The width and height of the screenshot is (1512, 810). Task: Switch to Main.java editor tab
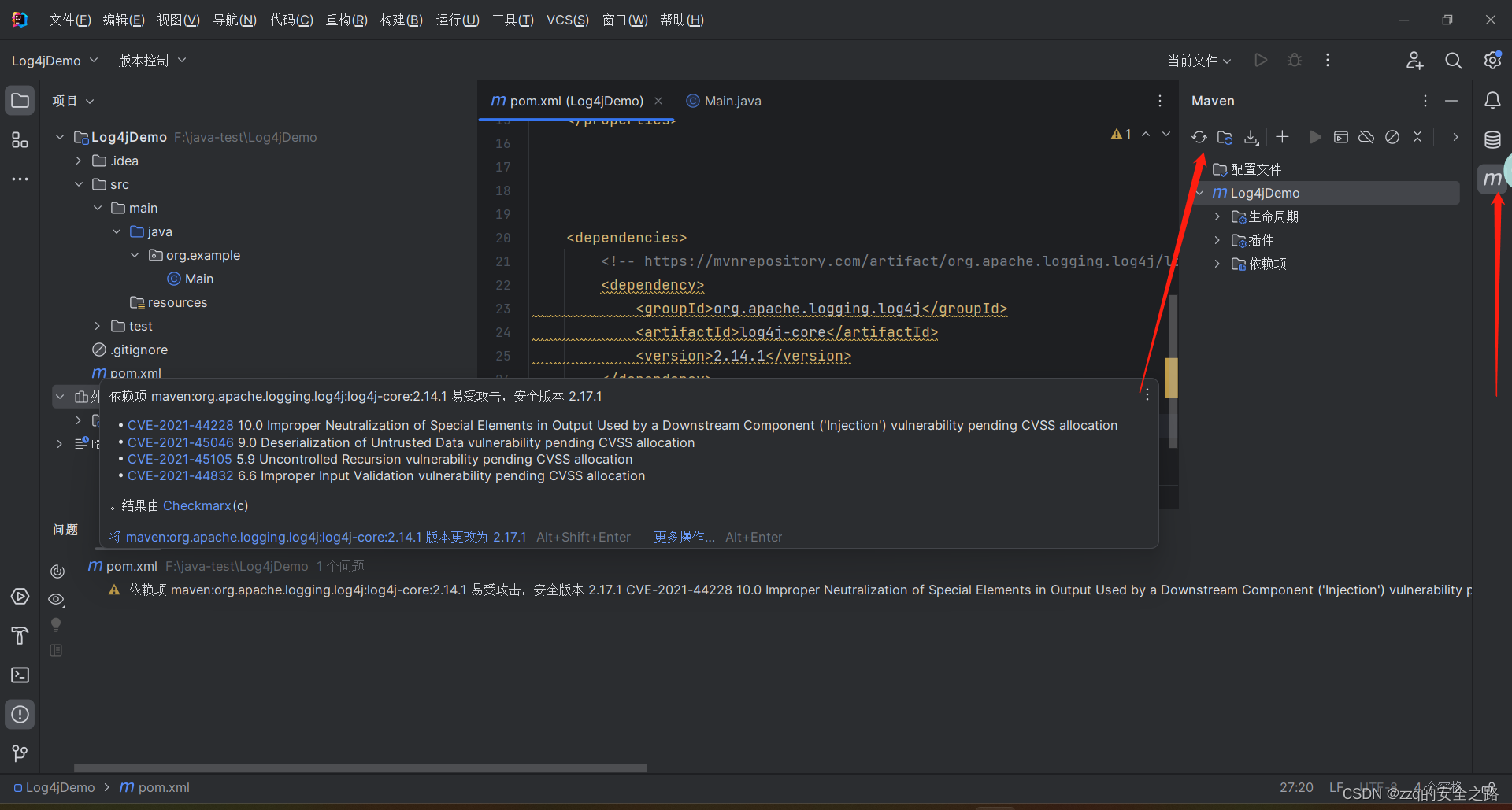tap(724, 101)
